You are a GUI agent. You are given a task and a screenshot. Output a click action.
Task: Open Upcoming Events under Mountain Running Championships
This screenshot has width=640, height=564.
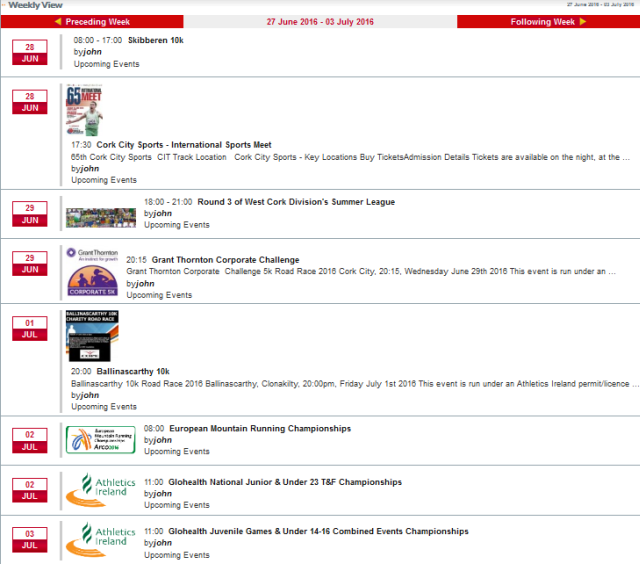coord(177,451)
